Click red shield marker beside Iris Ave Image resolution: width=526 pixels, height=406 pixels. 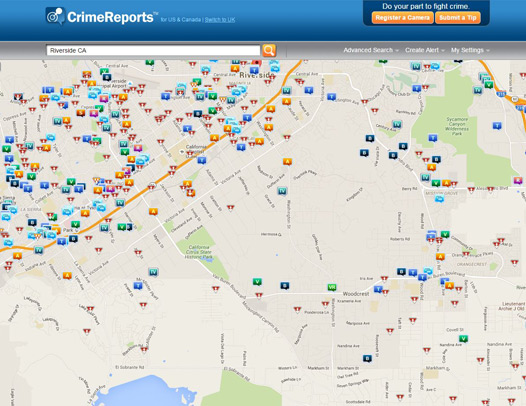(x=384, y=278)
